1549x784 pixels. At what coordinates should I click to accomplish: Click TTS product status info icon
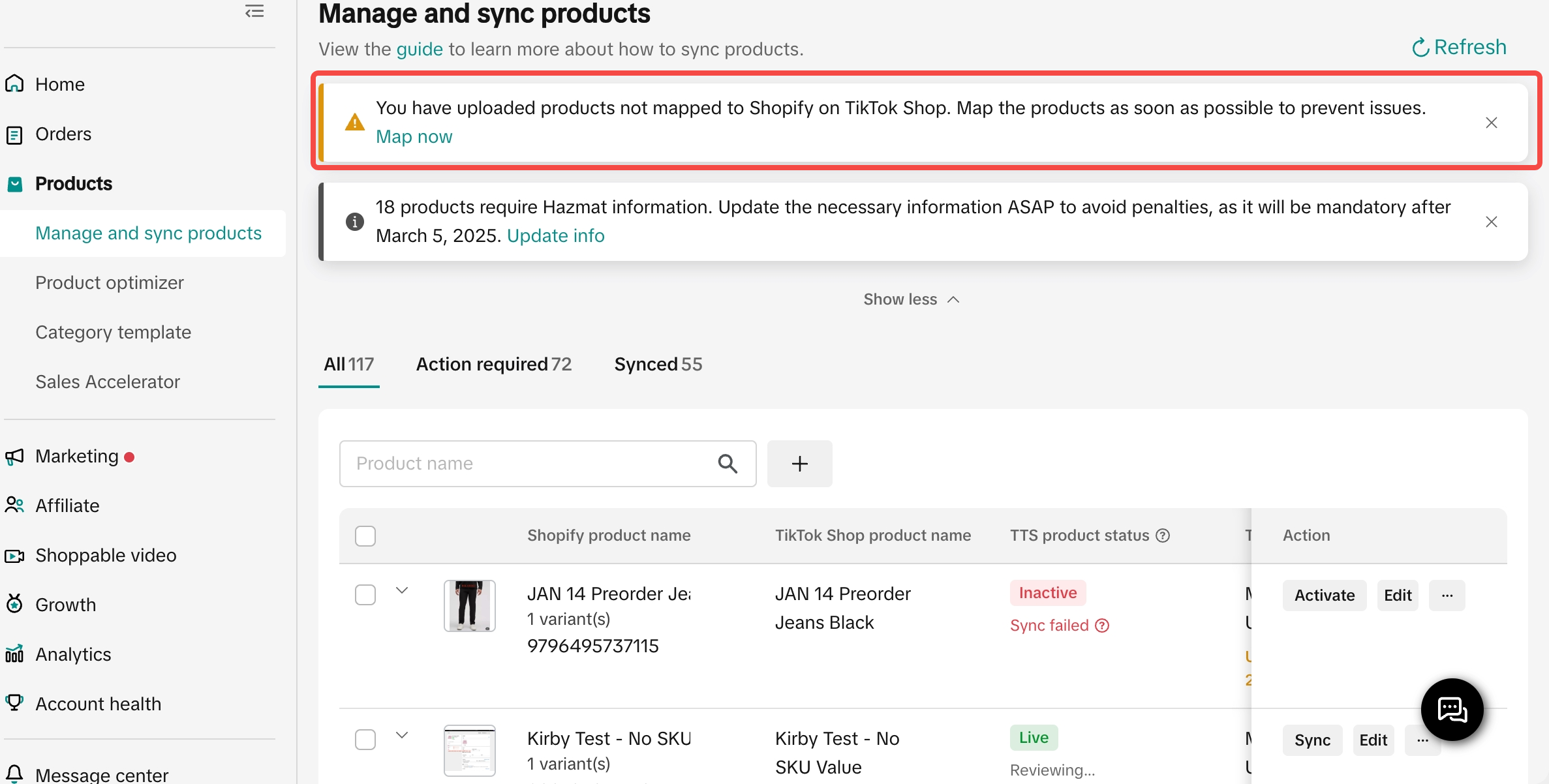[1163, 535]
